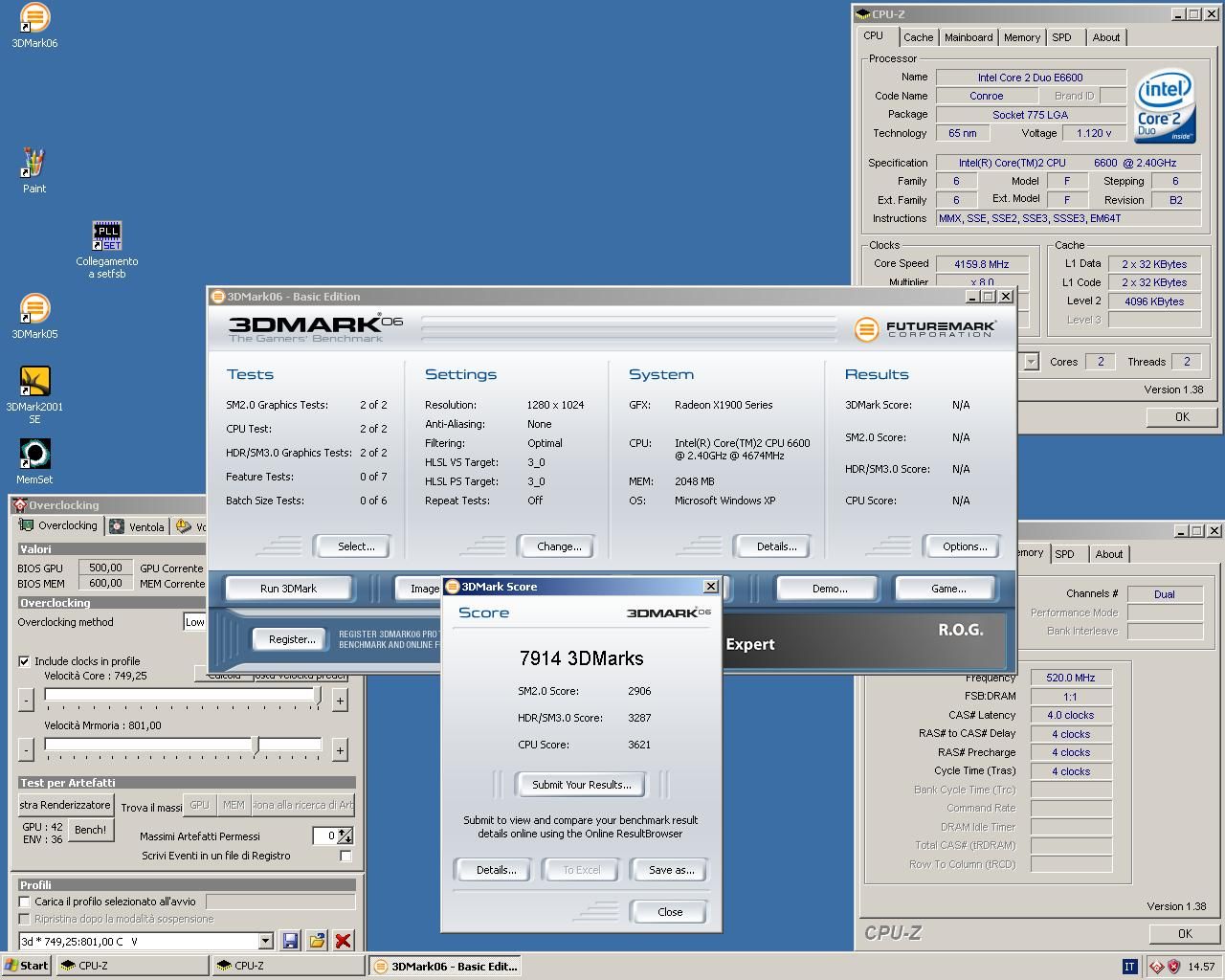Click the language indicator IT in the tray
Viewport: 1225px width, 980px height.
(x=1129, y=966)
